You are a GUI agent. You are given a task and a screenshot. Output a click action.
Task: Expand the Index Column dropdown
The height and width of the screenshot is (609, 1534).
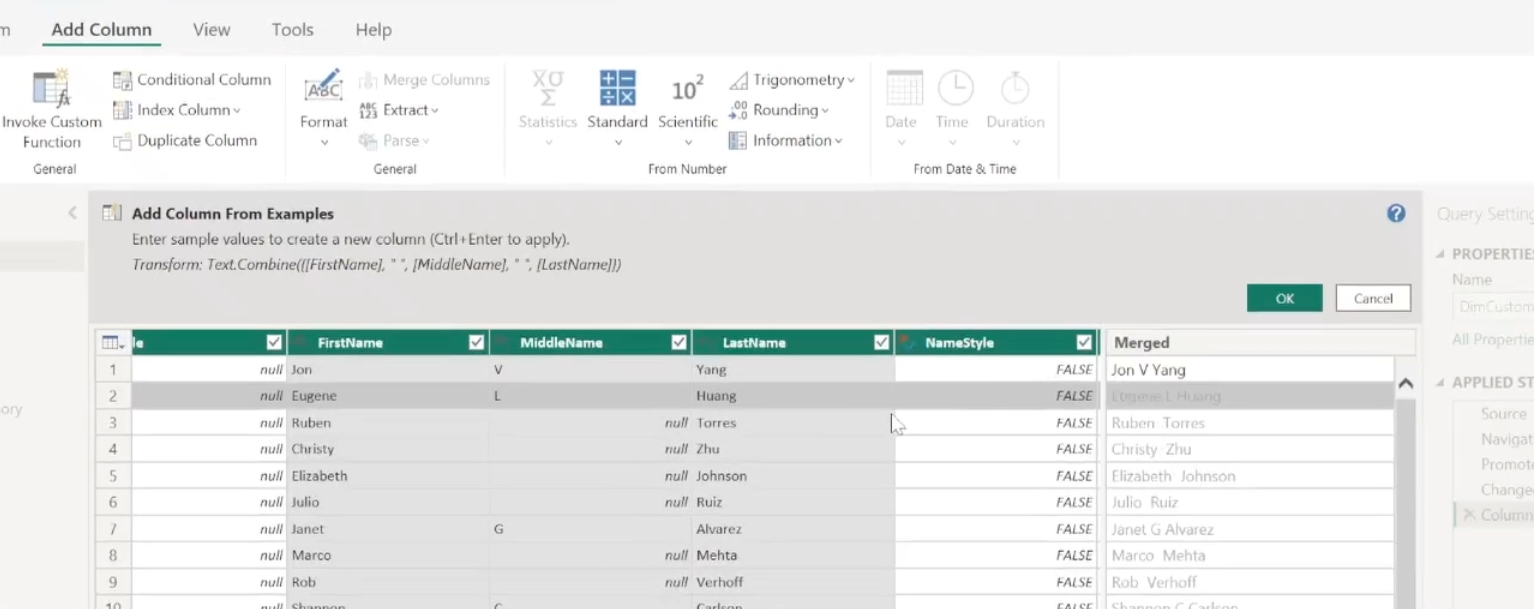pyautogui.click(x=237, y=111)
